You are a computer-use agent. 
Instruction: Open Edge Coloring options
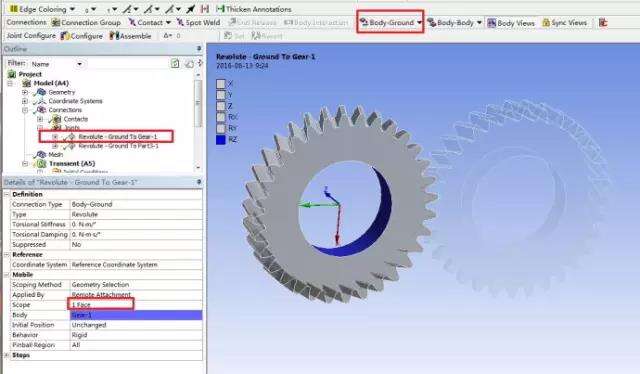click(x=42, y=9)
